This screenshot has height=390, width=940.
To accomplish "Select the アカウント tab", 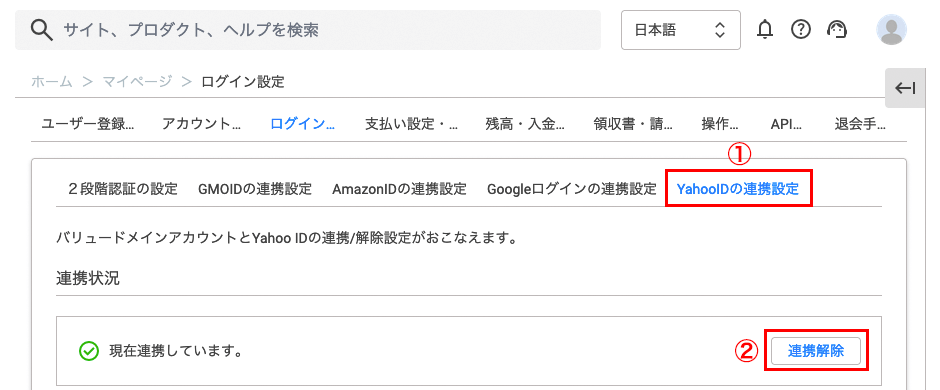I will 201,125.
